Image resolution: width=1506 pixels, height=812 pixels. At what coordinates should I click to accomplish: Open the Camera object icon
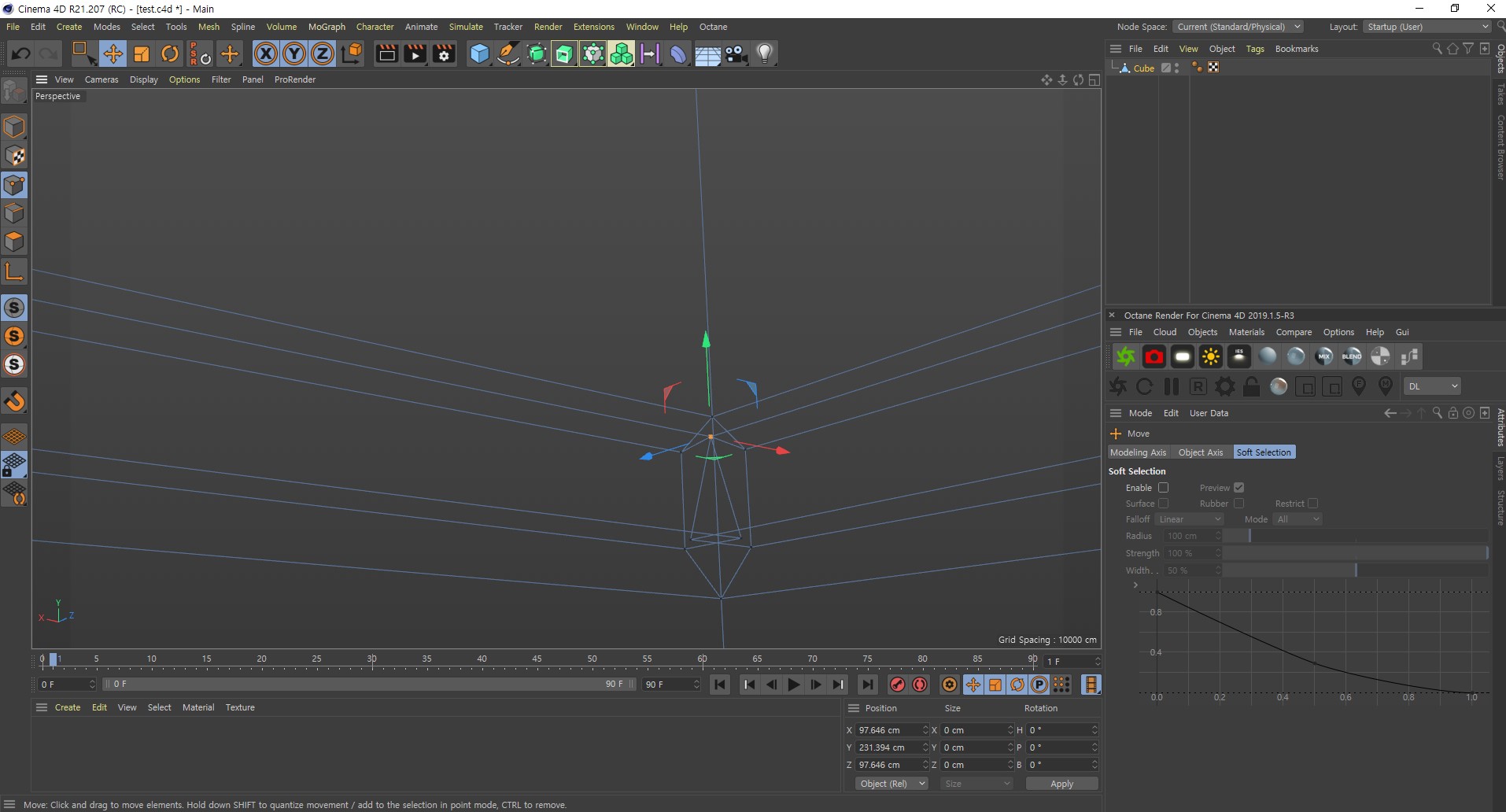736,54
